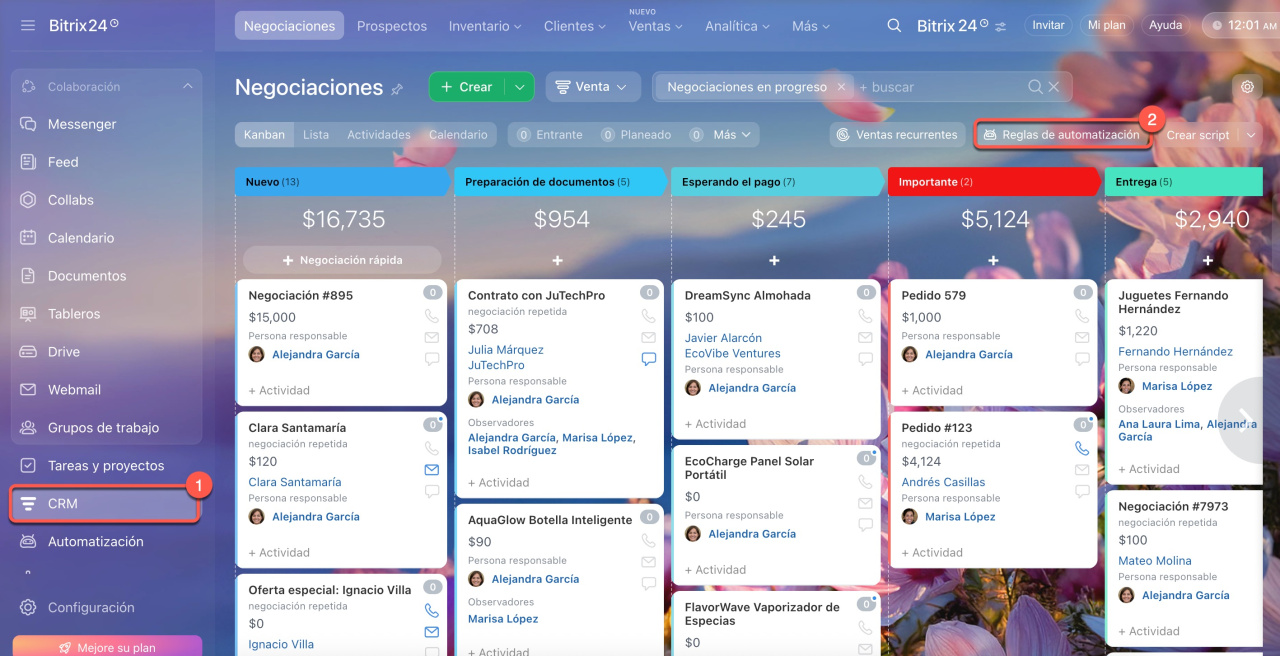The image size is (1280, 656).
Task: Click the Reglas de automatización button
Action: tap(1062, 134)
